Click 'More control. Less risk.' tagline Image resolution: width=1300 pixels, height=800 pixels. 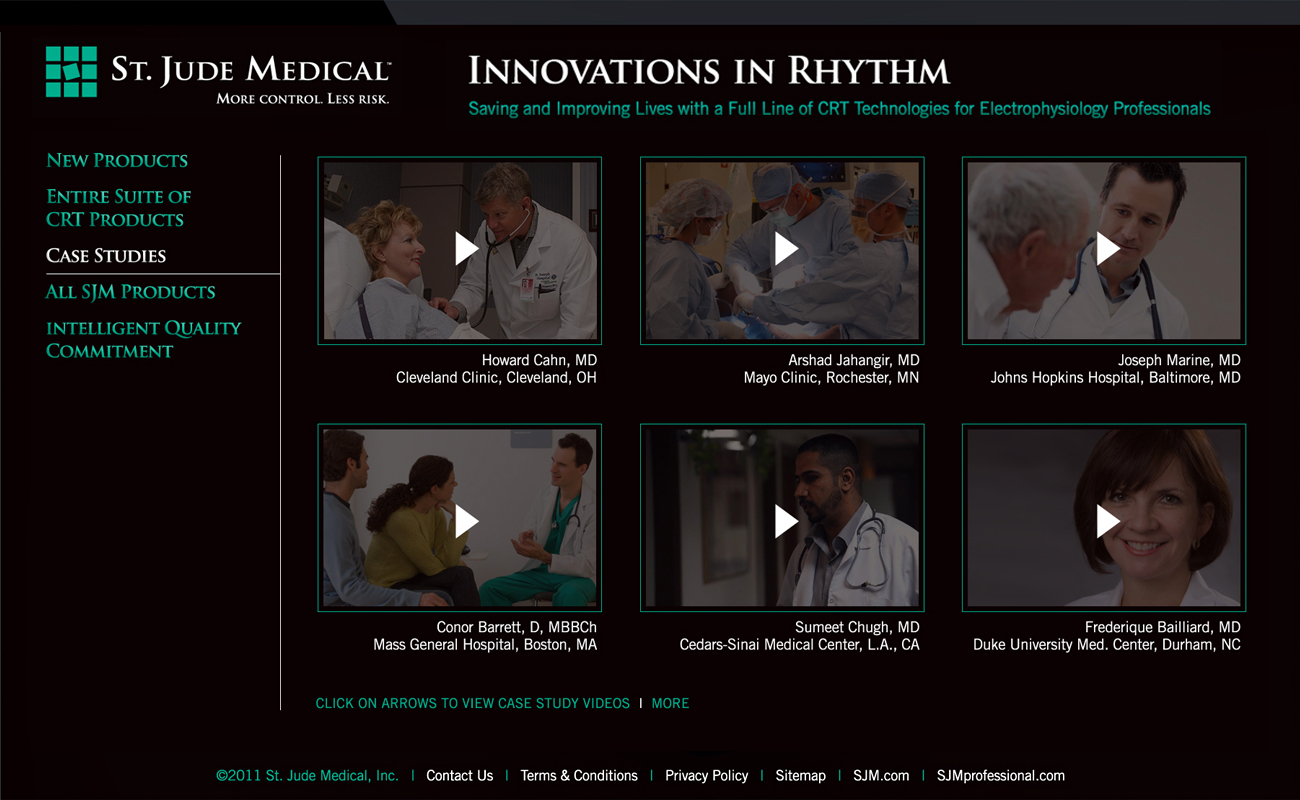pyautogui.click(x=303, y=98)
